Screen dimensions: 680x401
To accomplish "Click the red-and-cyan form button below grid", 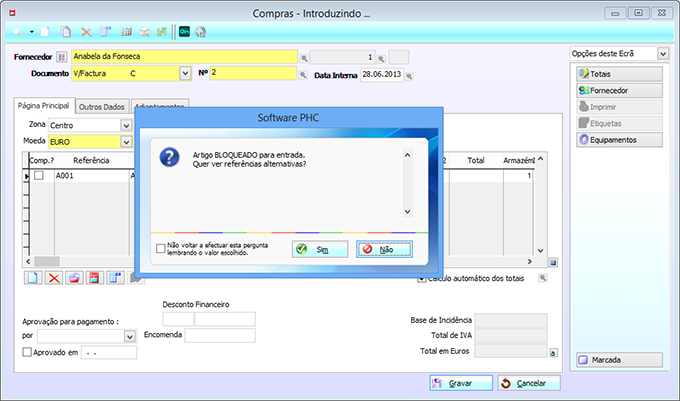I will click(95, 277).
